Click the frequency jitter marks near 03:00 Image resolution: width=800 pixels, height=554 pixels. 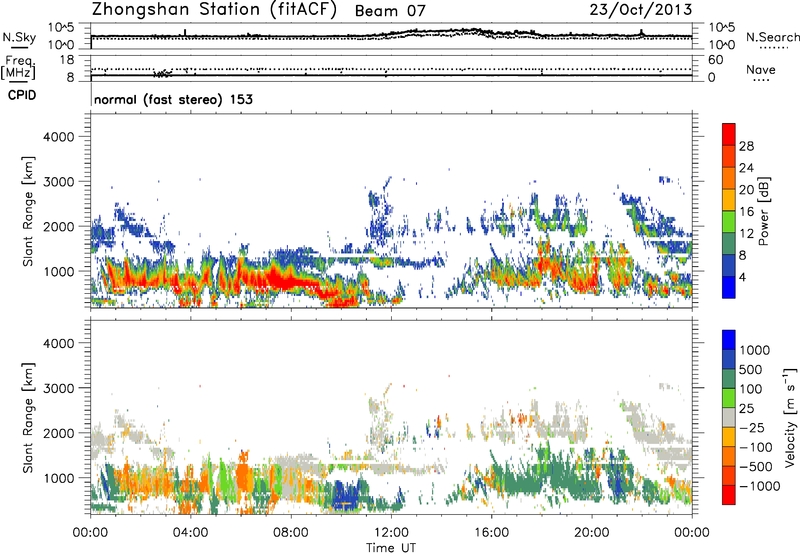163,74
